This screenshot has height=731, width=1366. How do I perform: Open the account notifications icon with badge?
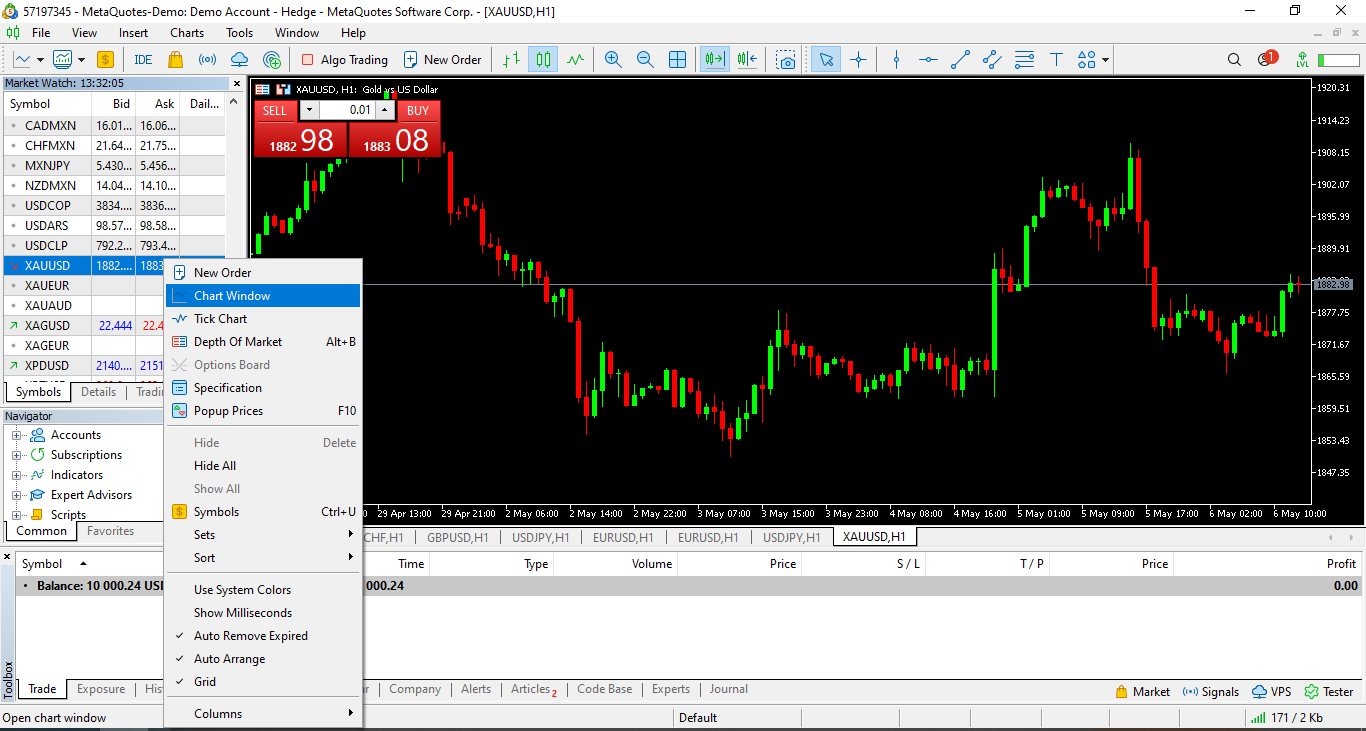(1267, 59)
